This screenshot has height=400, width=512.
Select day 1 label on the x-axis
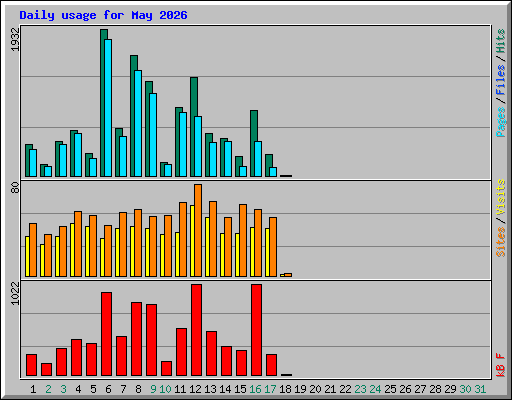(33, 389)
